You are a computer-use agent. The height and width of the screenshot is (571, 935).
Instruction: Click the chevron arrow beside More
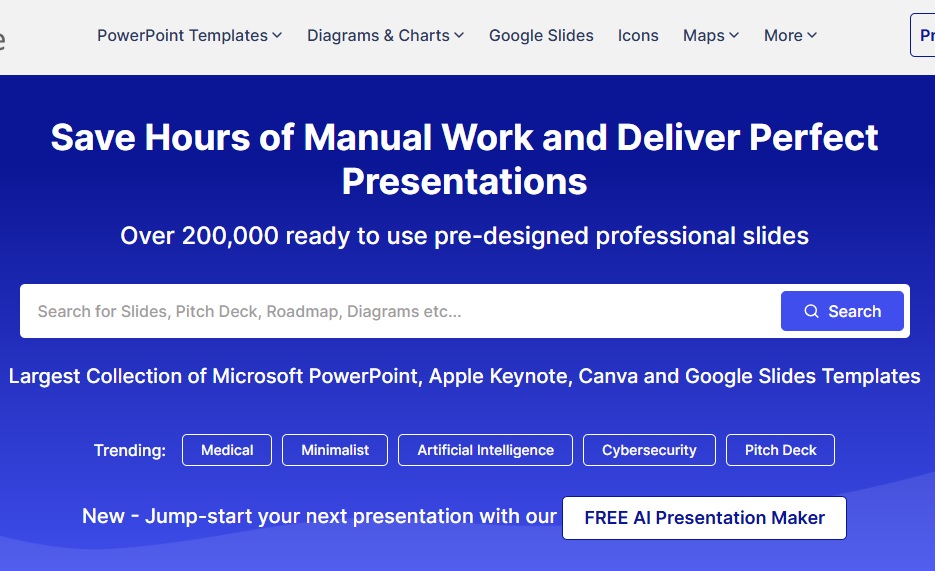(812, 36)
